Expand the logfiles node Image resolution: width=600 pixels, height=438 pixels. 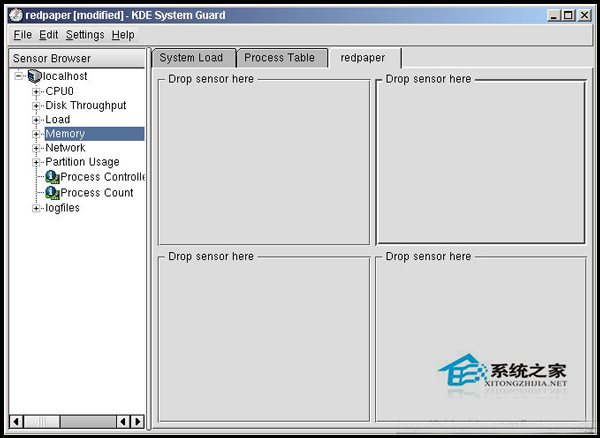coord(36,208)
